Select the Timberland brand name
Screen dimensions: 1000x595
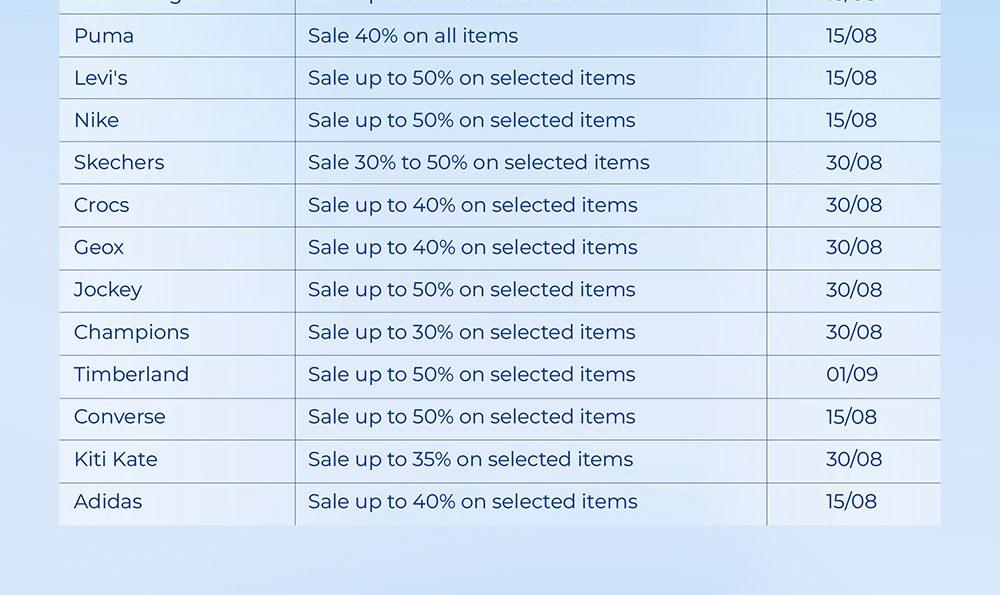(131, 374)
